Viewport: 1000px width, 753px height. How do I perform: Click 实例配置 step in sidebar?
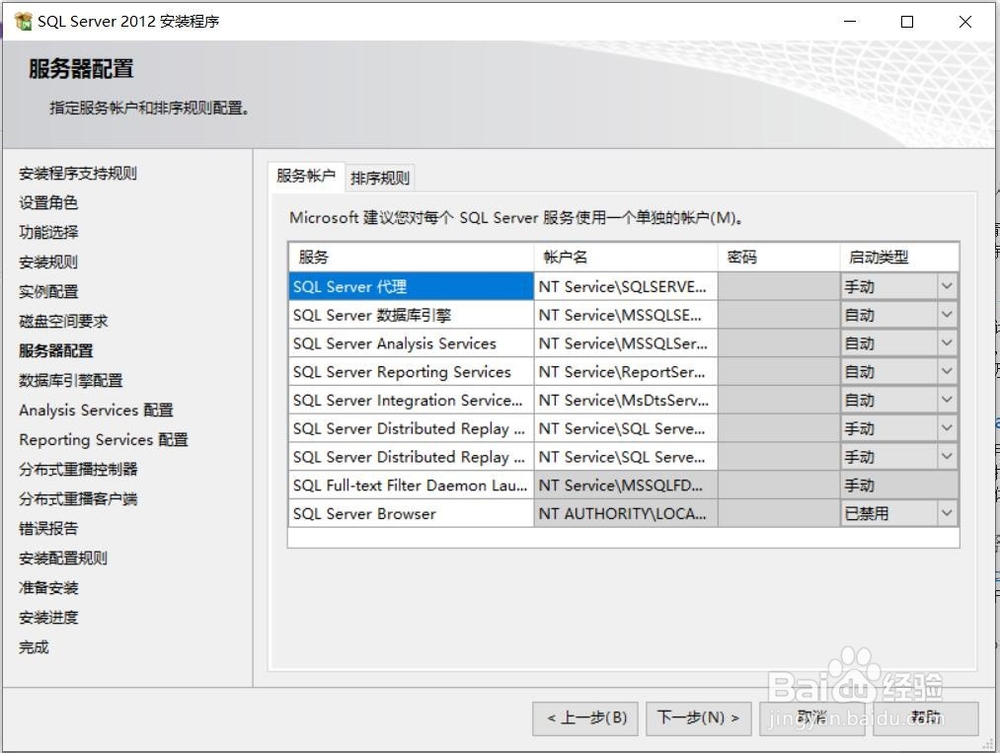point(48,291)
